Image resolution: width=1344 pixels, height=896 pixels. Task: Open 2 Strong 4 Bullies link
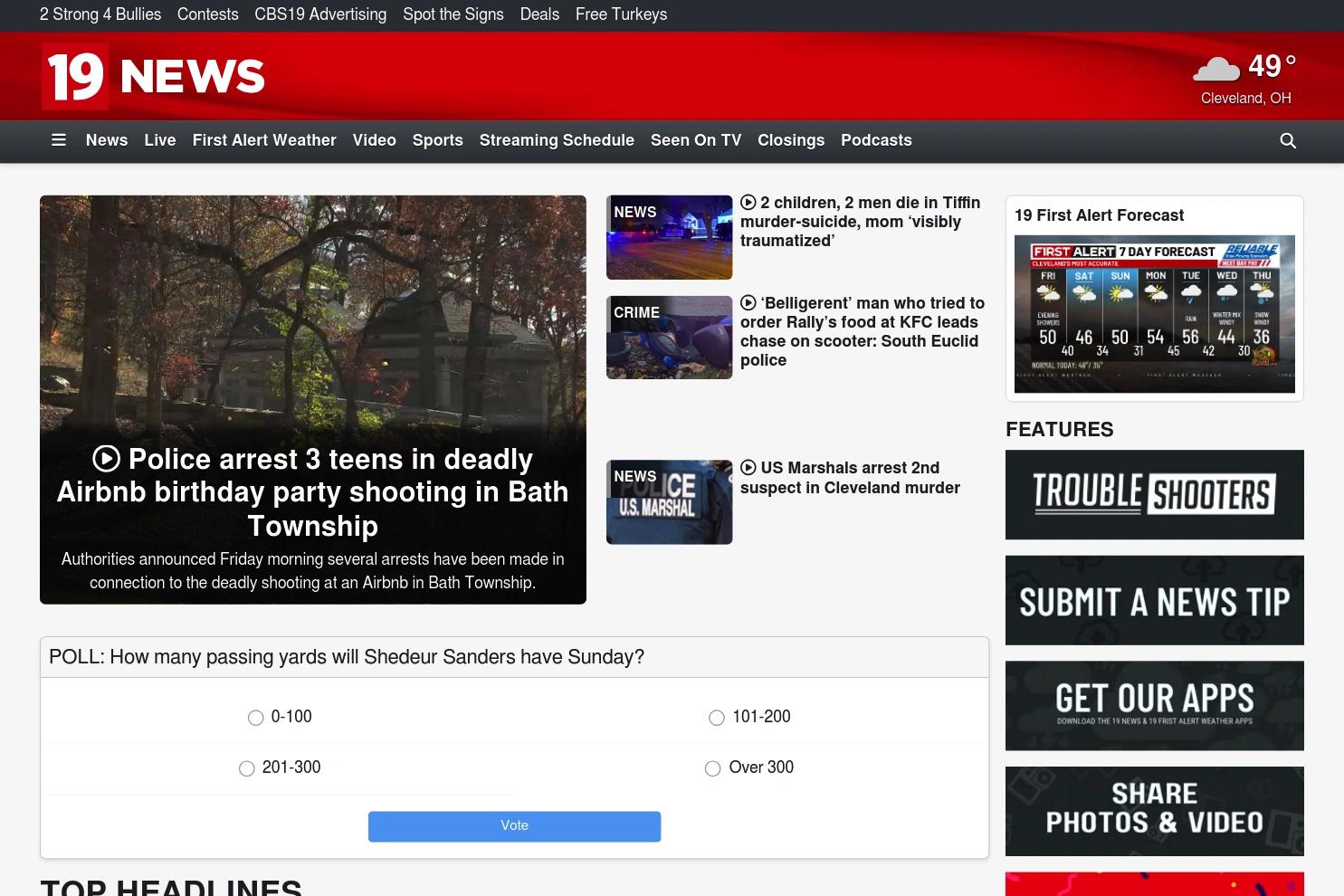pos(100,14)
